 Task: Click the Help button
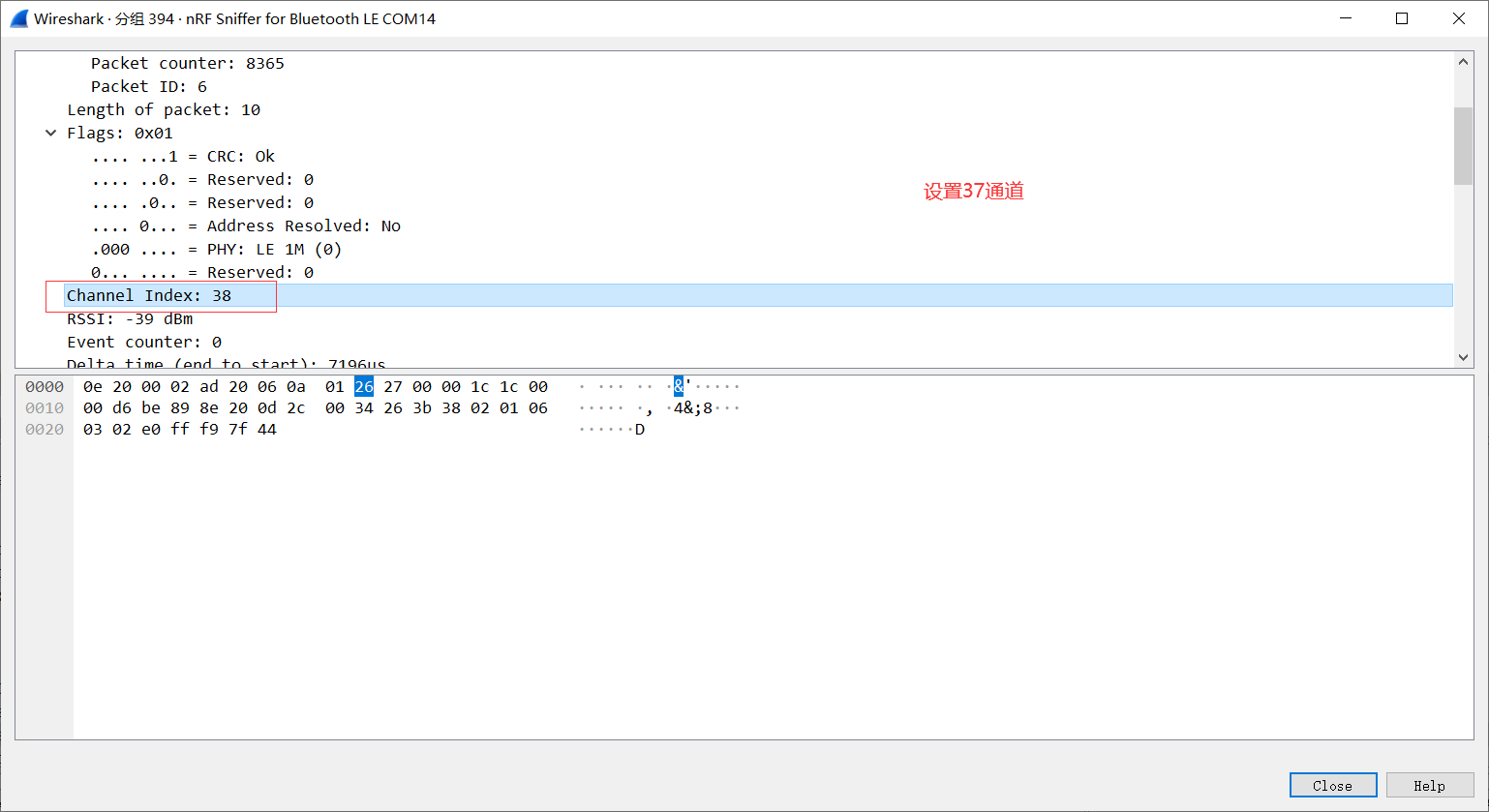click(1429, 785)
